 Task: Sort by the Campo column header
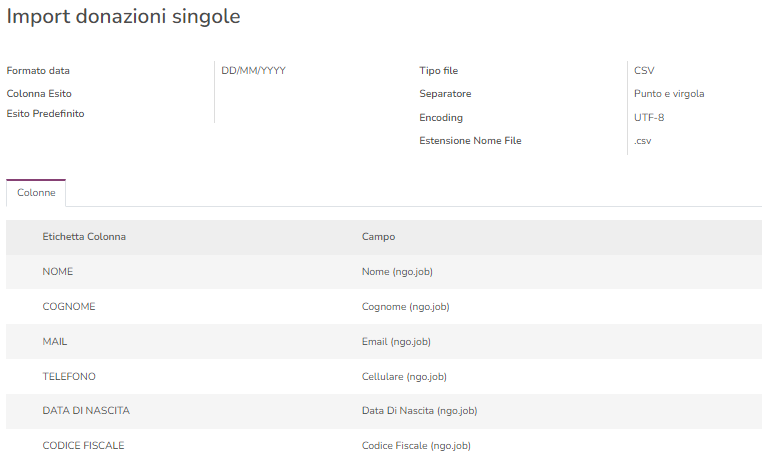click(x=378, y=237)
